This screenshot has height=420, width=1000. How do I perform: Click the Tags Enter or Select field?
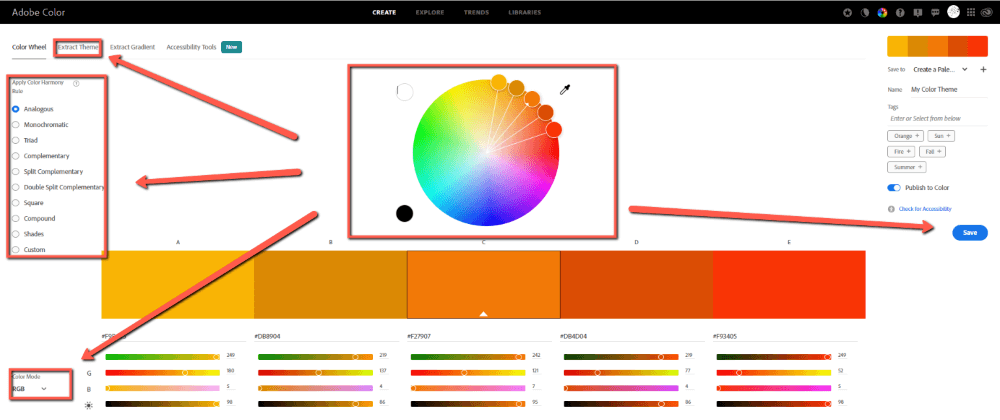(x=936, y=119)
